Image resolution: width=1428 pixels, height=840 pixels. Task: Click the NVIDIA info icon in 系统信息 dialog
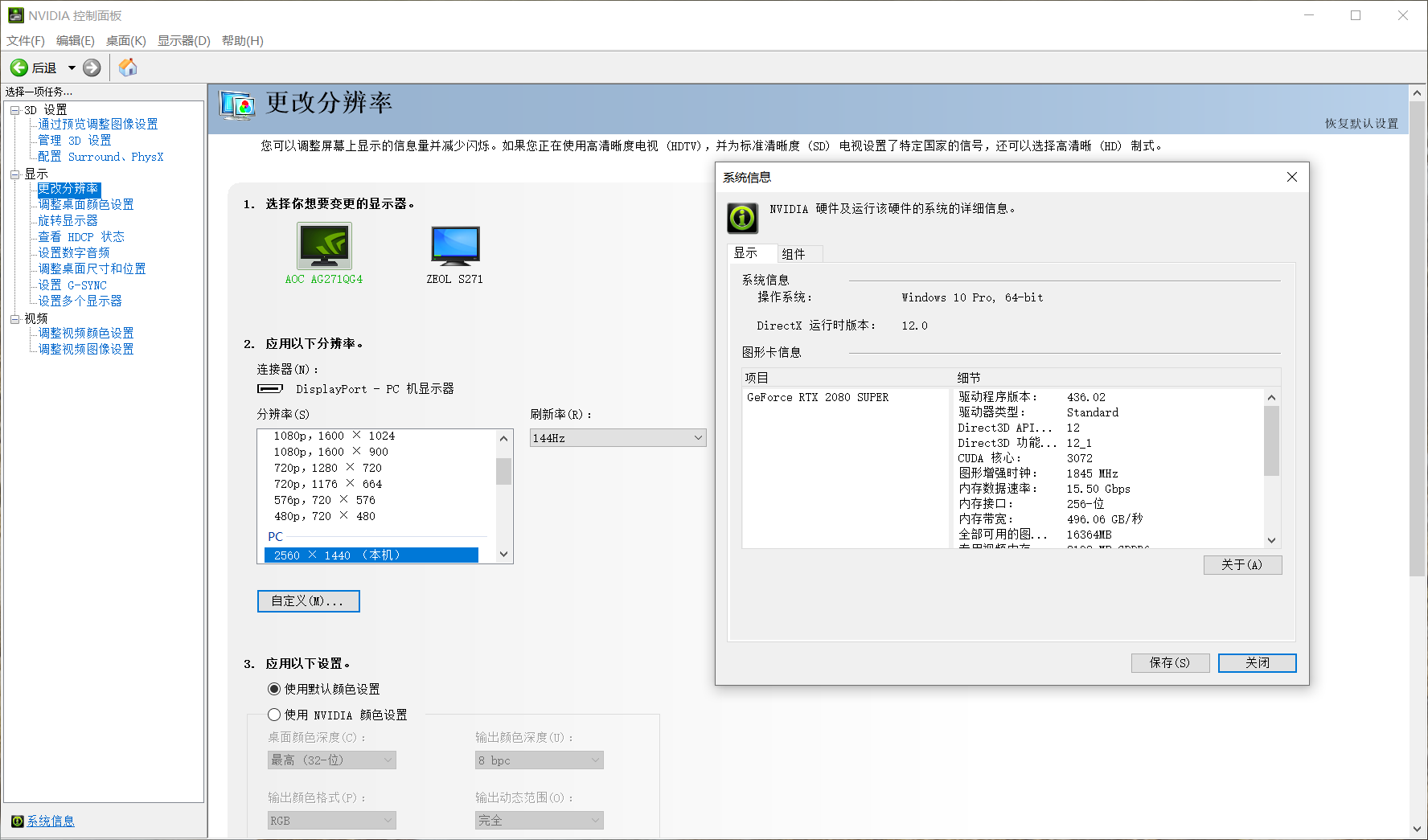(741, 218)
